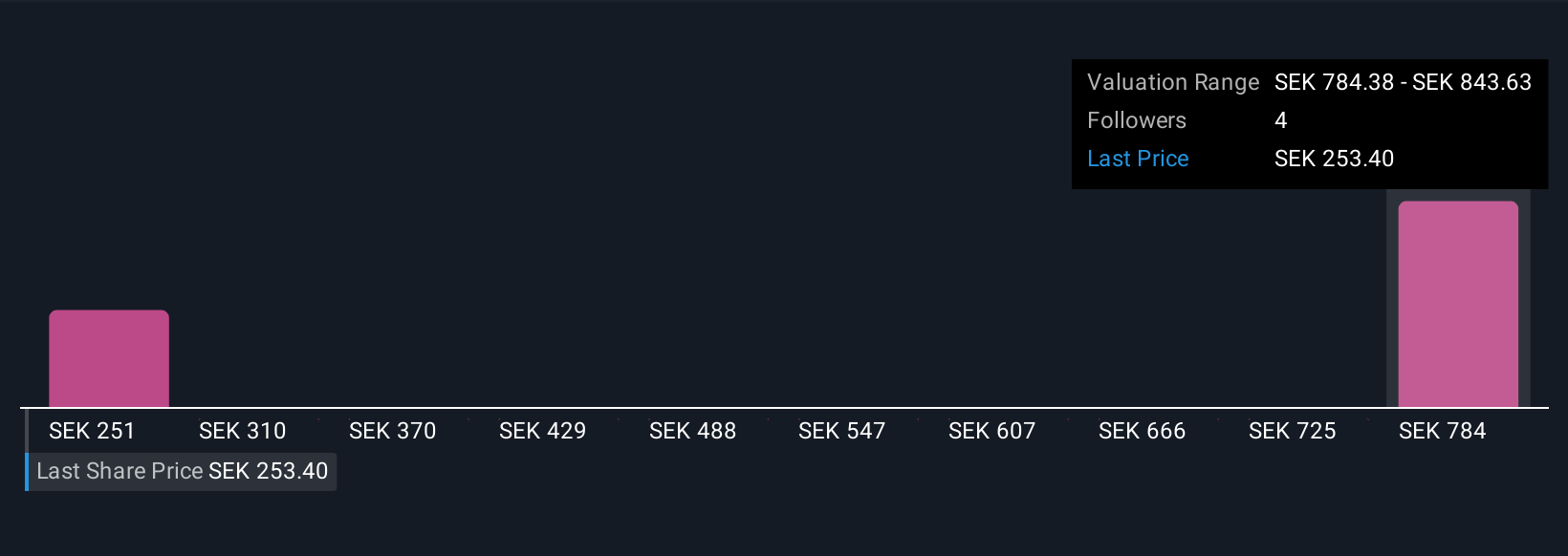Click the Followers label in tooltip
The image size is (1568, 556).
(1137, 120)
